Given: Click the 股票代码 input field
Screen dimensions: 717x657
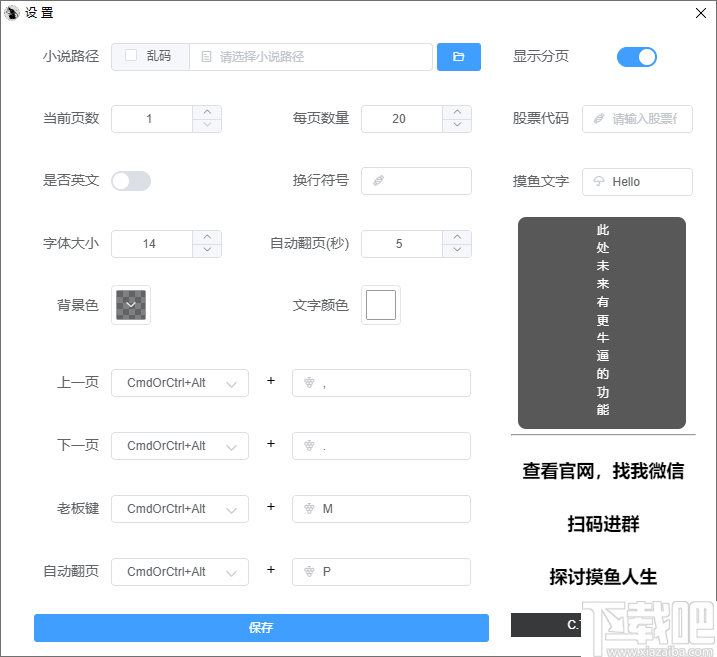Looking at the screenshot, I should pyautogui.click(x=637, y=119).
